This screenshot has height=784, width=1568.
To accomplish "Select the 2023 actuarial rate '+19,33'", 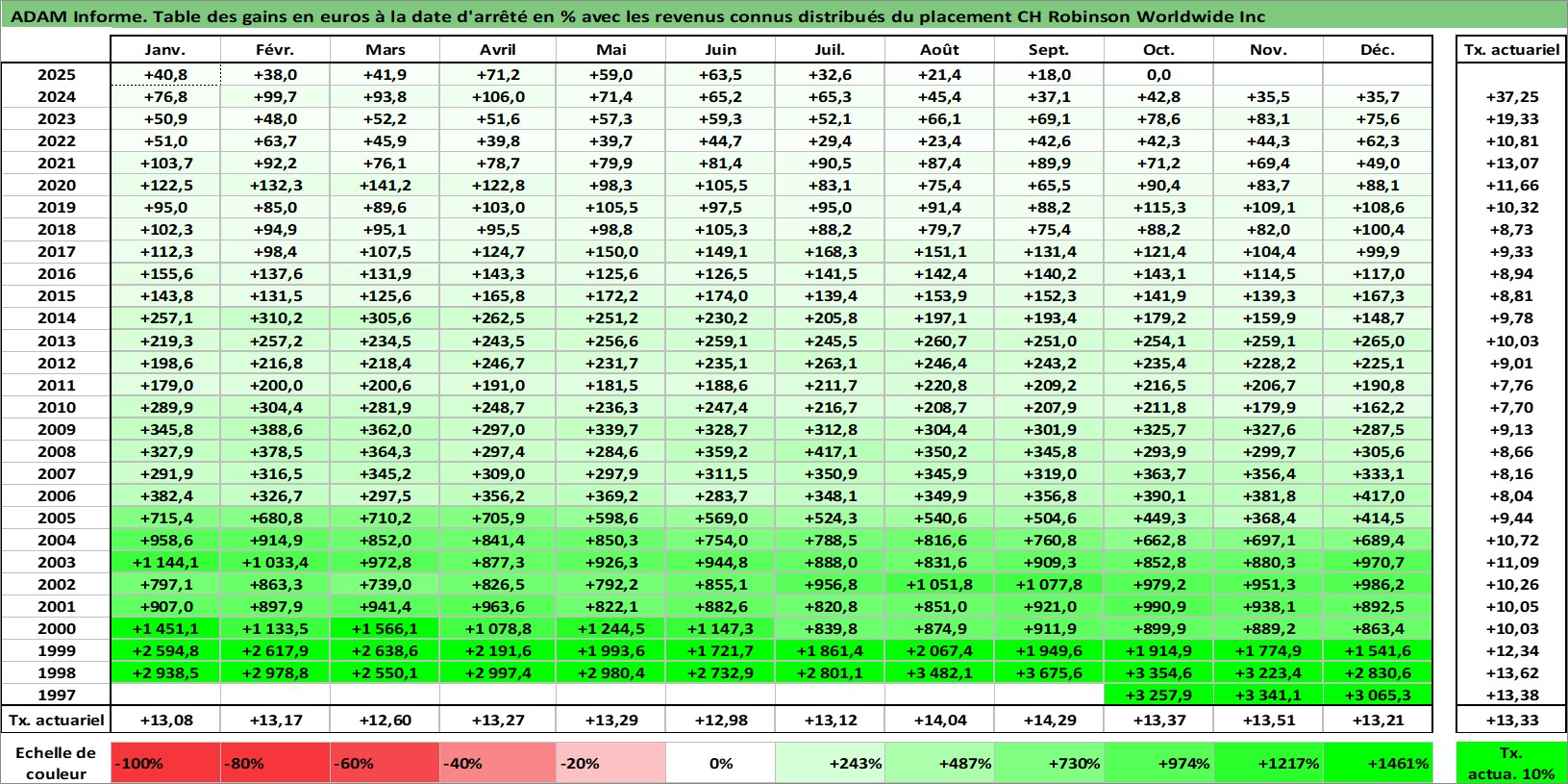I will pos(1511,118).
